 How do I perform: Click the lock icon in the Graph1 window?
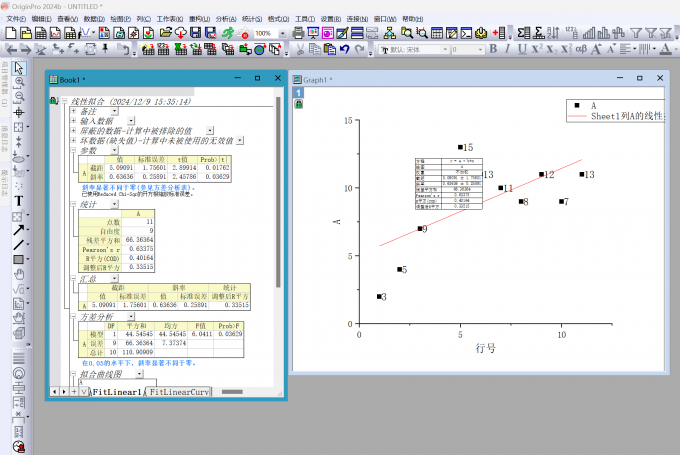[x=298, y=104]
